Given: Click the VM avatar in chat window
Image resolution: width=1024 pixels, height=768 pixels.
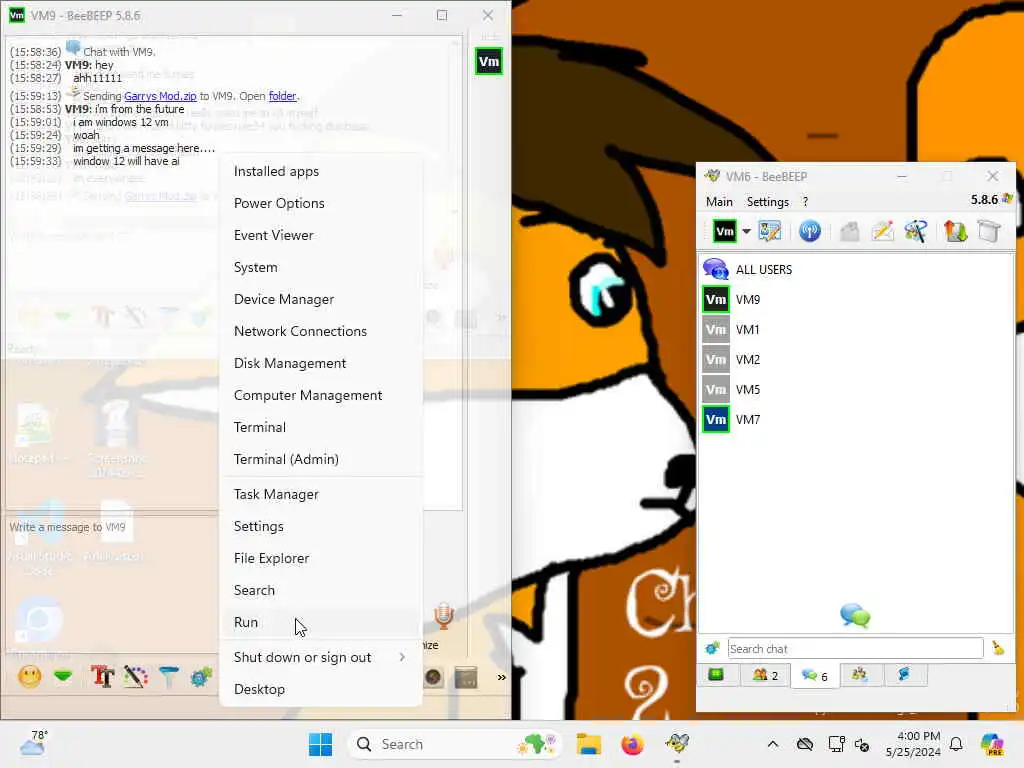Looking at the screenshot, I should (x=488, y=62).
